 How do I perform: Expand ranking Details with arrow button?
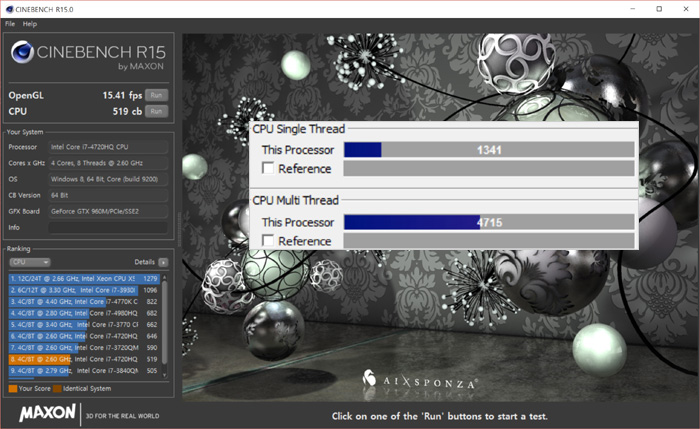pos(163,262)
